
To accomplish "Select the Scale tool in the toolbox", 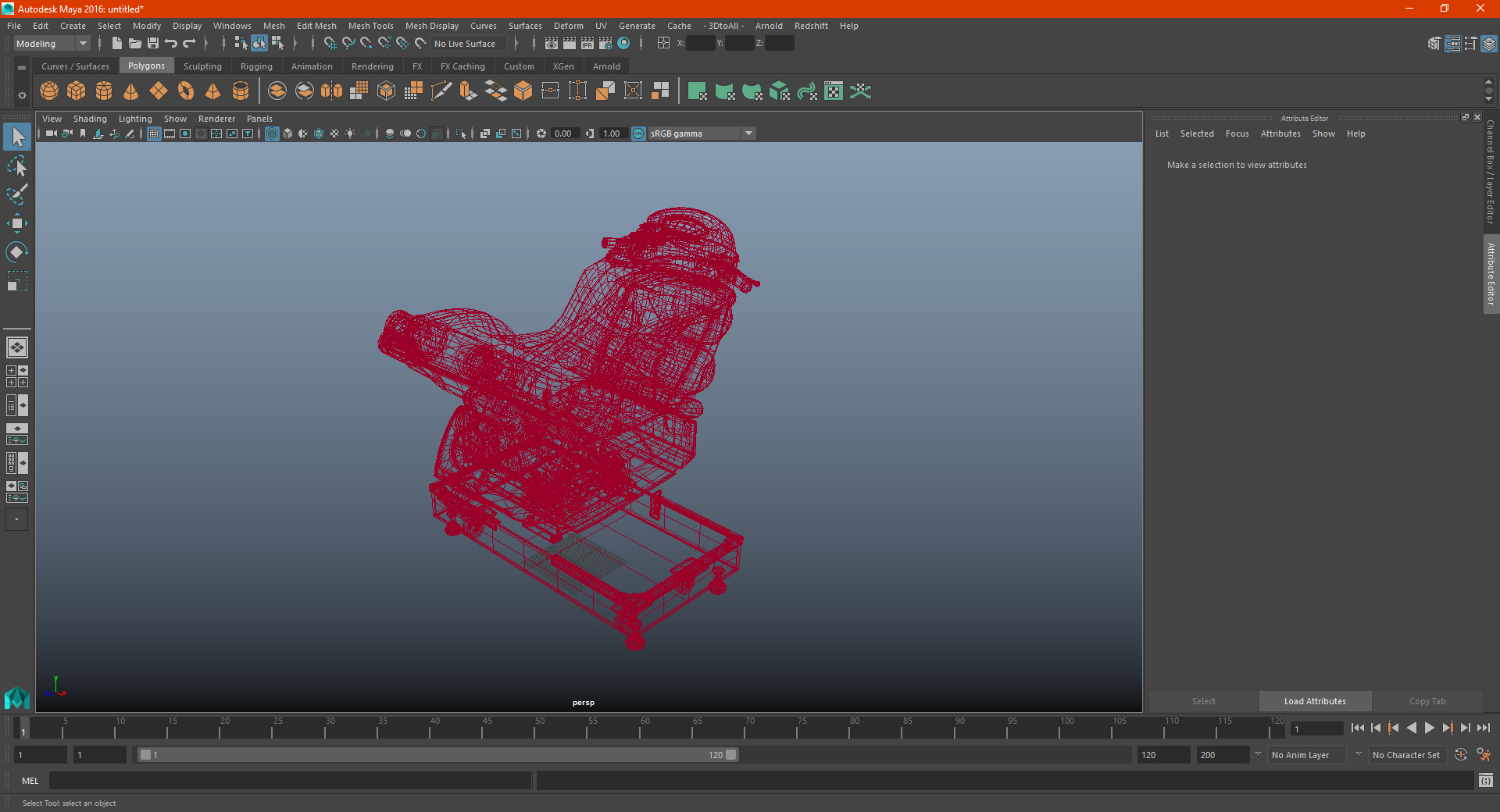I will click(x=17, y=281).
